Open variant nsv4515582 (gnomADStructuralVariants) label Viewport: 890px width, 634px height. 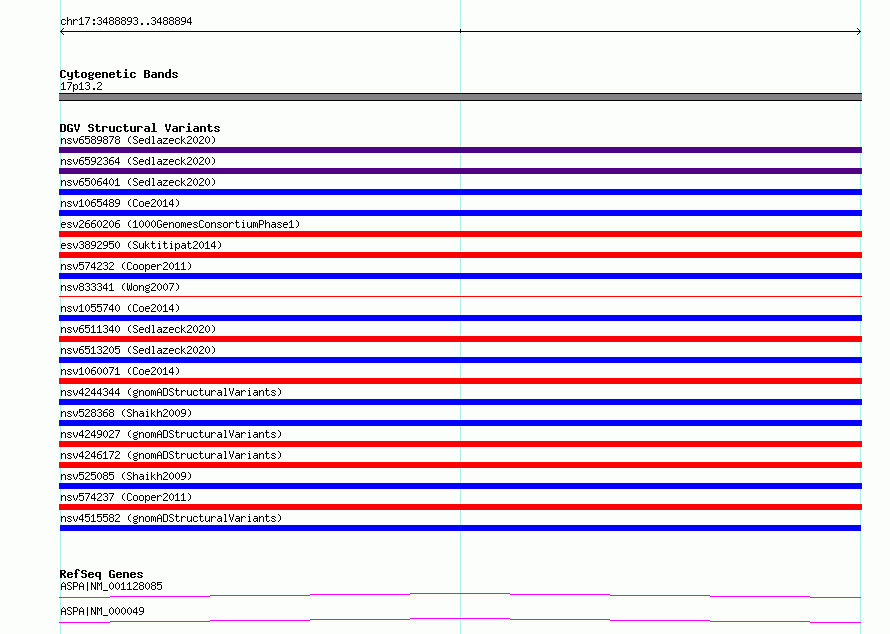coord(171,518)
